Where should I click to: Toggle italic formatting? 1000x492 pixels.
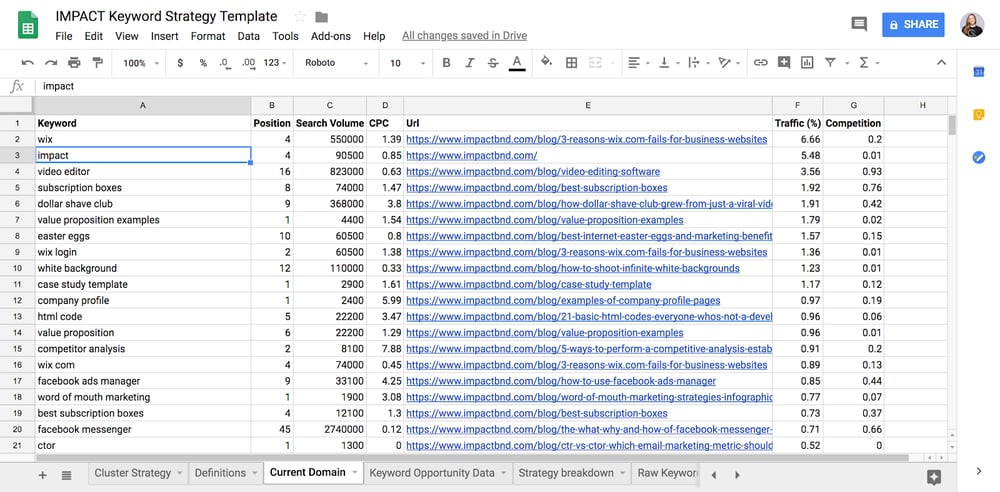pyautogui.click(x=470, y=63)
